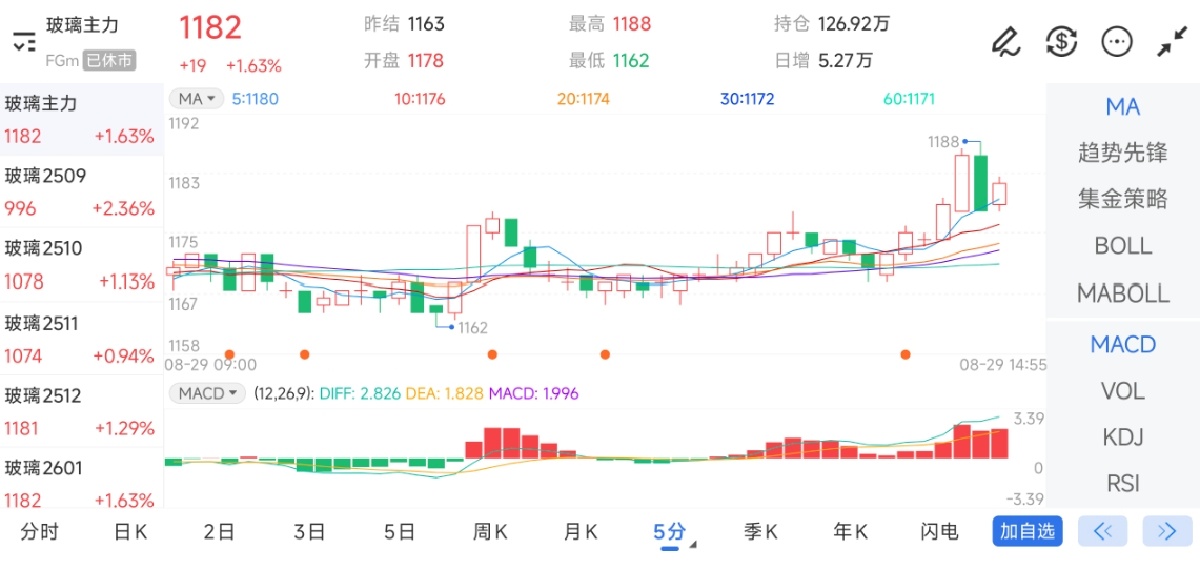Tap the 最高 1188 value in header
The height and width of the screenshot is (567, 1200).
click(x=610, y=24)
